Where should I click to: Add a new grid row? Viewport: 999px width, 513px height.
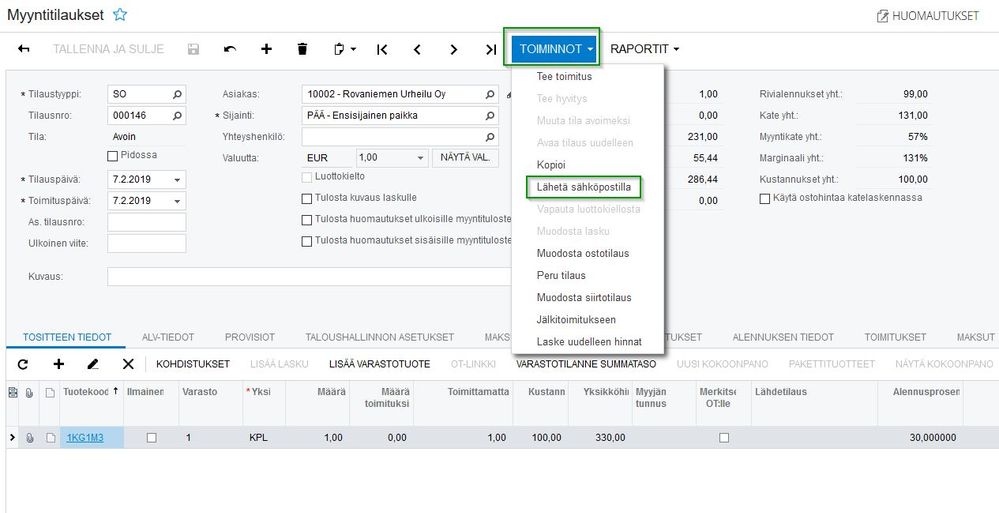[x=59, y=364]
